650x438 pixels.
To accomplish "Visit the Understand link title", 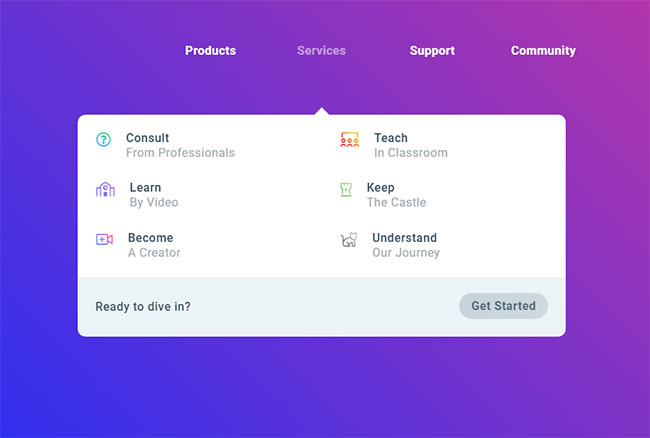I will [x=404, y=238].
